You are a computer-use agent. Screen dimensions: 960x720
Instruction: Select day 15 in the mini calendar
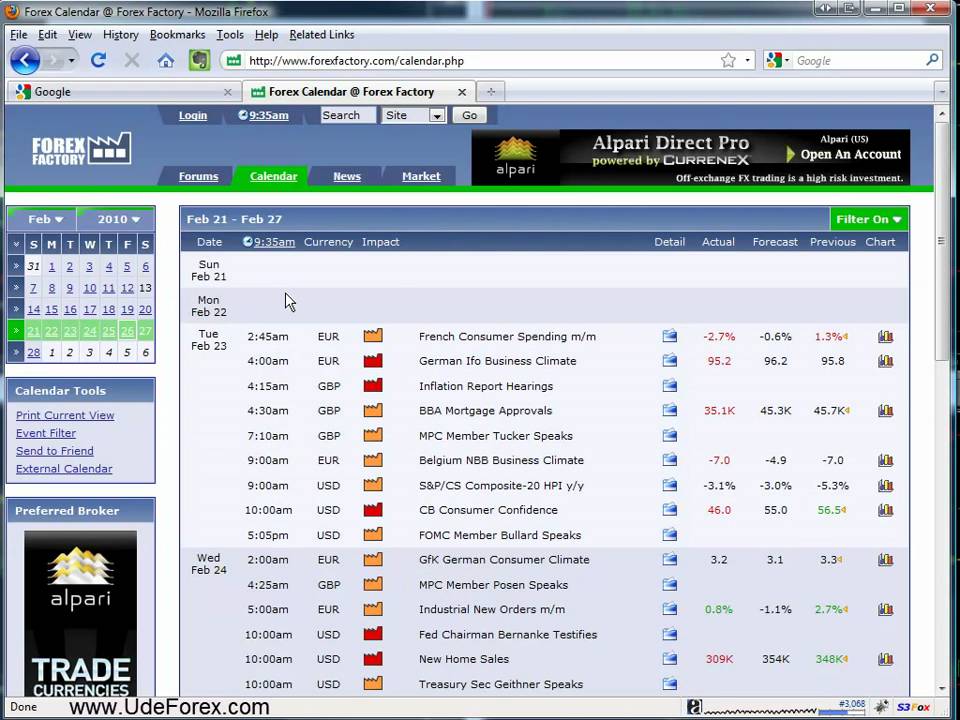pos(51,309)
